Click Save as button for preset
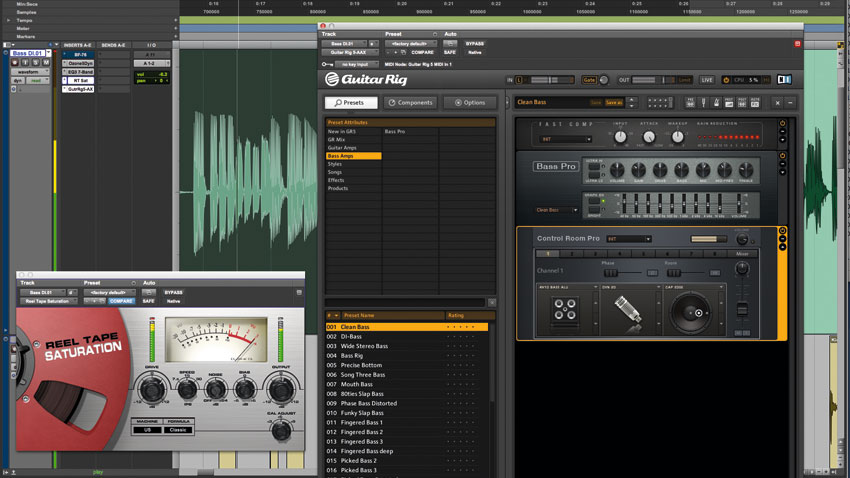The image size is (850, 478). point(614,102)
